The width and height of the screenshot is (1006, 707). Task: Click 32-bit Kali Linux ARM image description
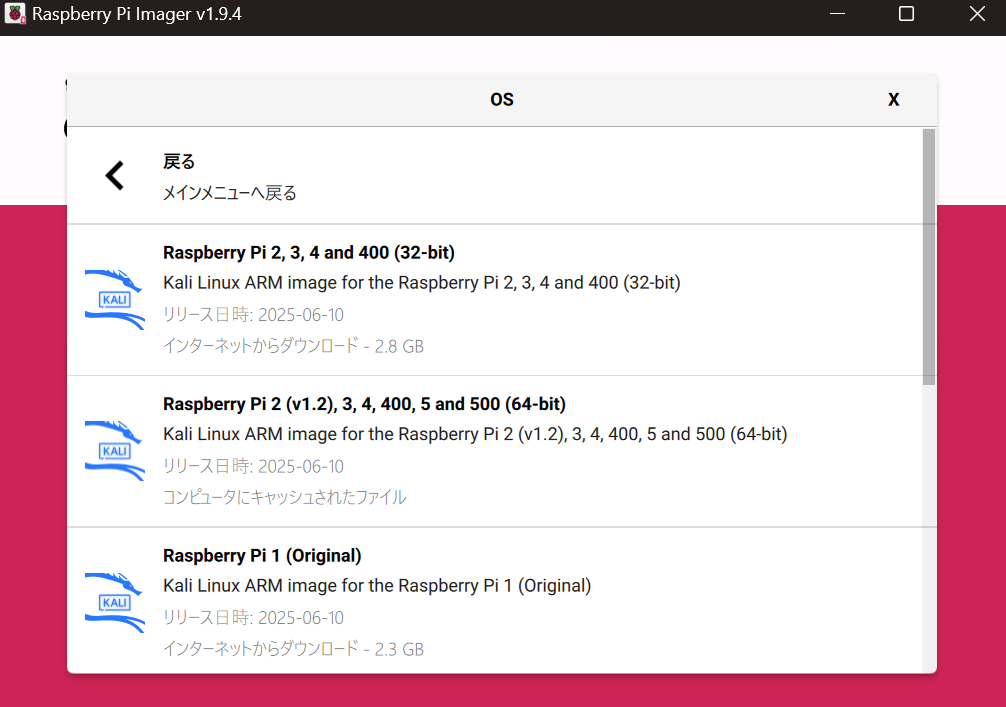coord(422,283)
